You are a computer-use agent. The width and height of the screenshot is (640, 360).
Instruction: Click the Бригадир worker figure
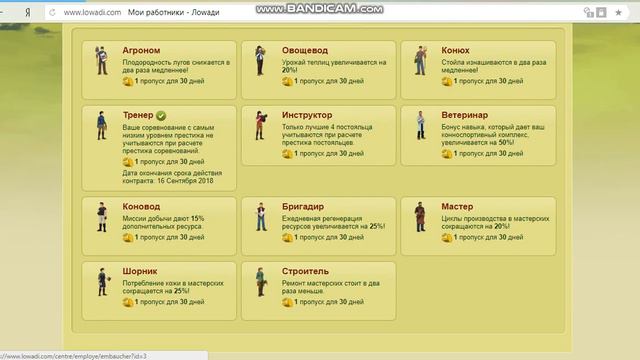261,217
